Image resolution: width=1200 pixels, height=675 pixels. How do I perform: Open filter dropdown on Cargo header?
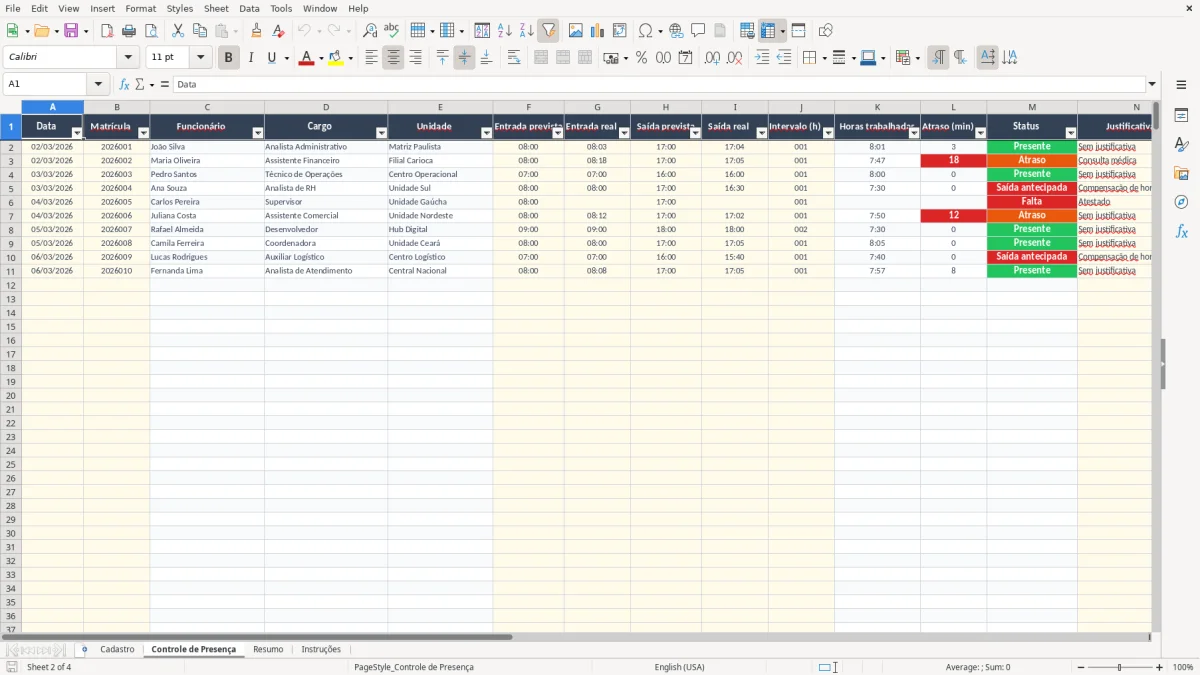point(381,133)
